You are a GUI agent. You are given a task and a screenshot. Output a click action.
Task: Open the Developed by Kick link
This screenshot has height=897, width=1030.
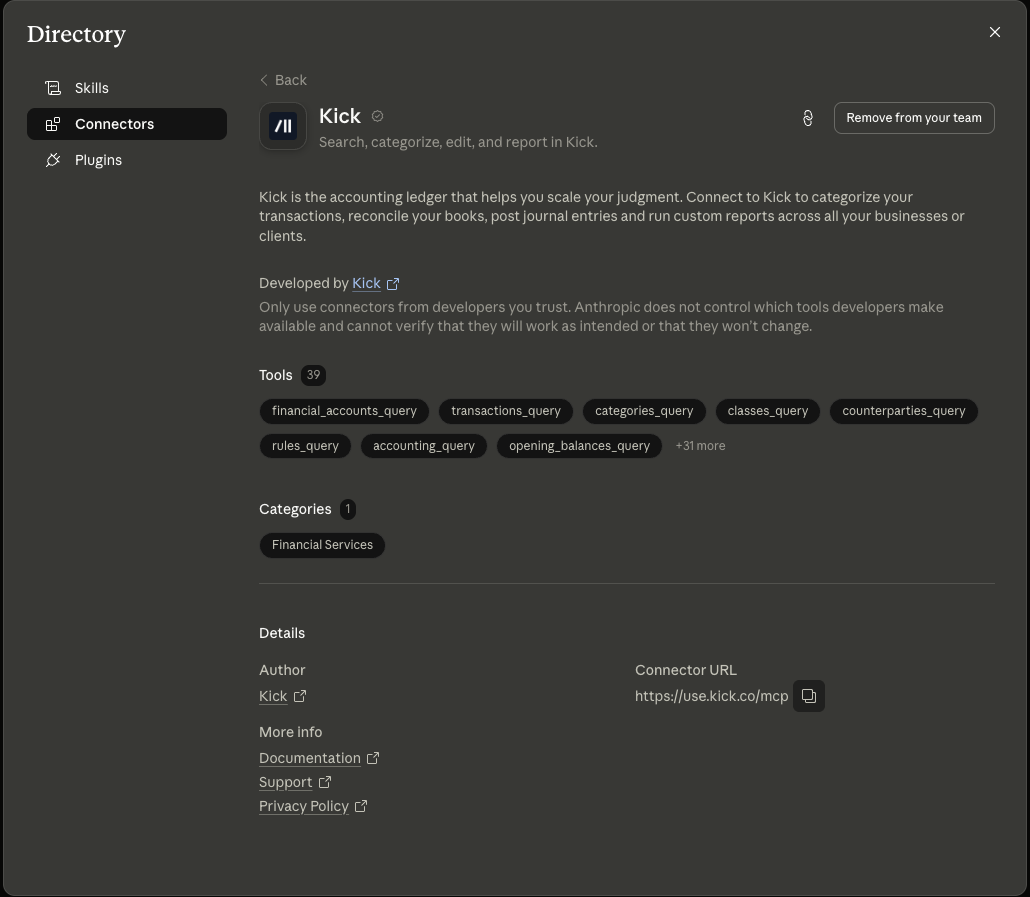pos(367,283)
